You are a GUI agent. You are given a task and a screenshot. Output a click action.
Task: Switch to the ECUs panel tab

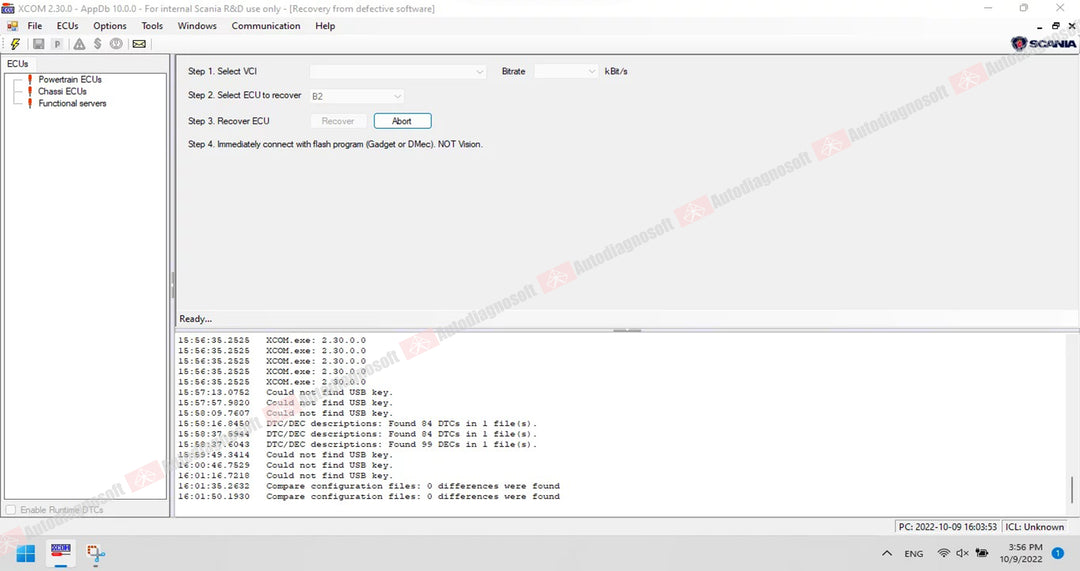(x=17, y=64)
